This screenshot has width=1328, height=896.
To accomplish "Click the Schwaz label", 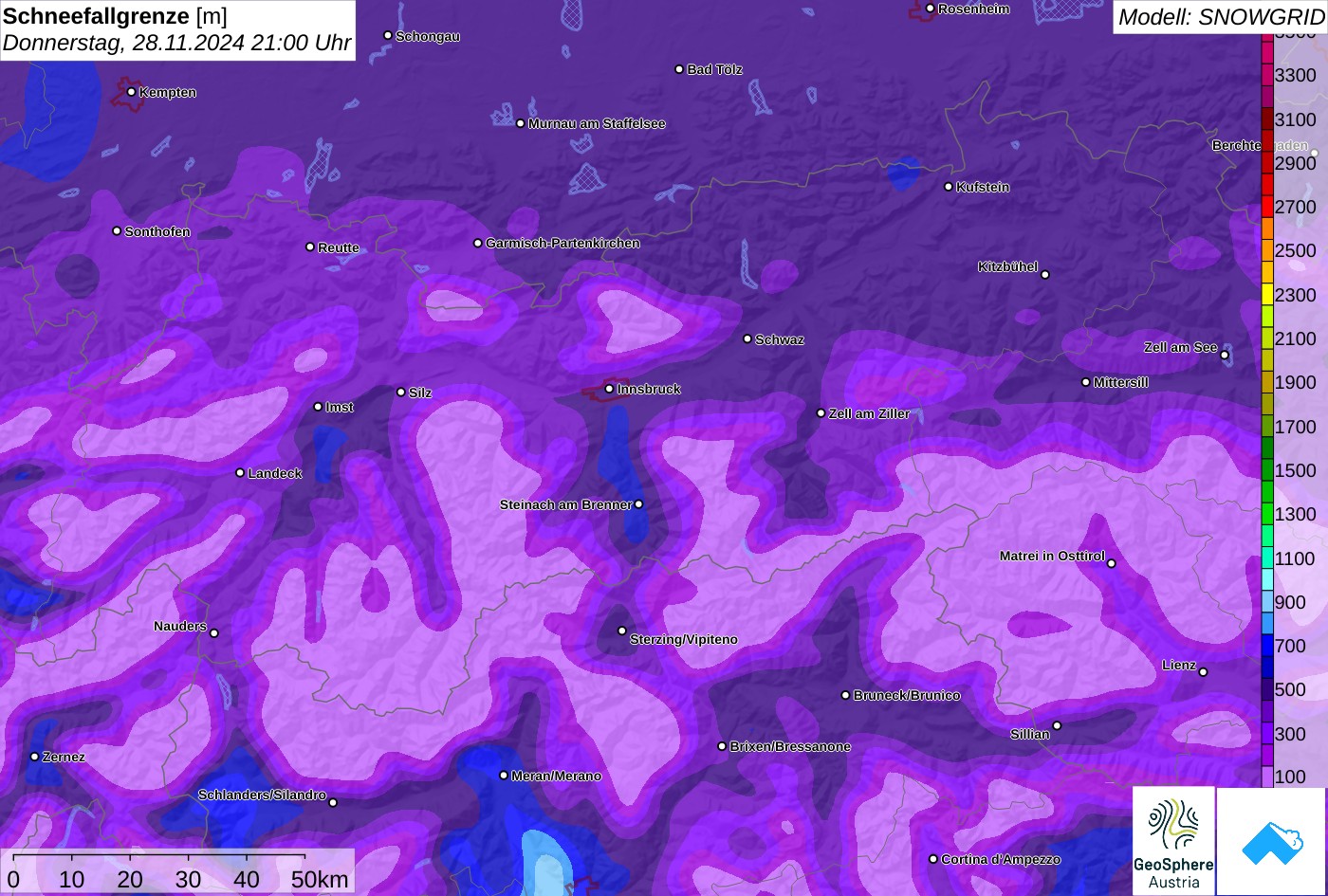I will click(x=780, y=339).
